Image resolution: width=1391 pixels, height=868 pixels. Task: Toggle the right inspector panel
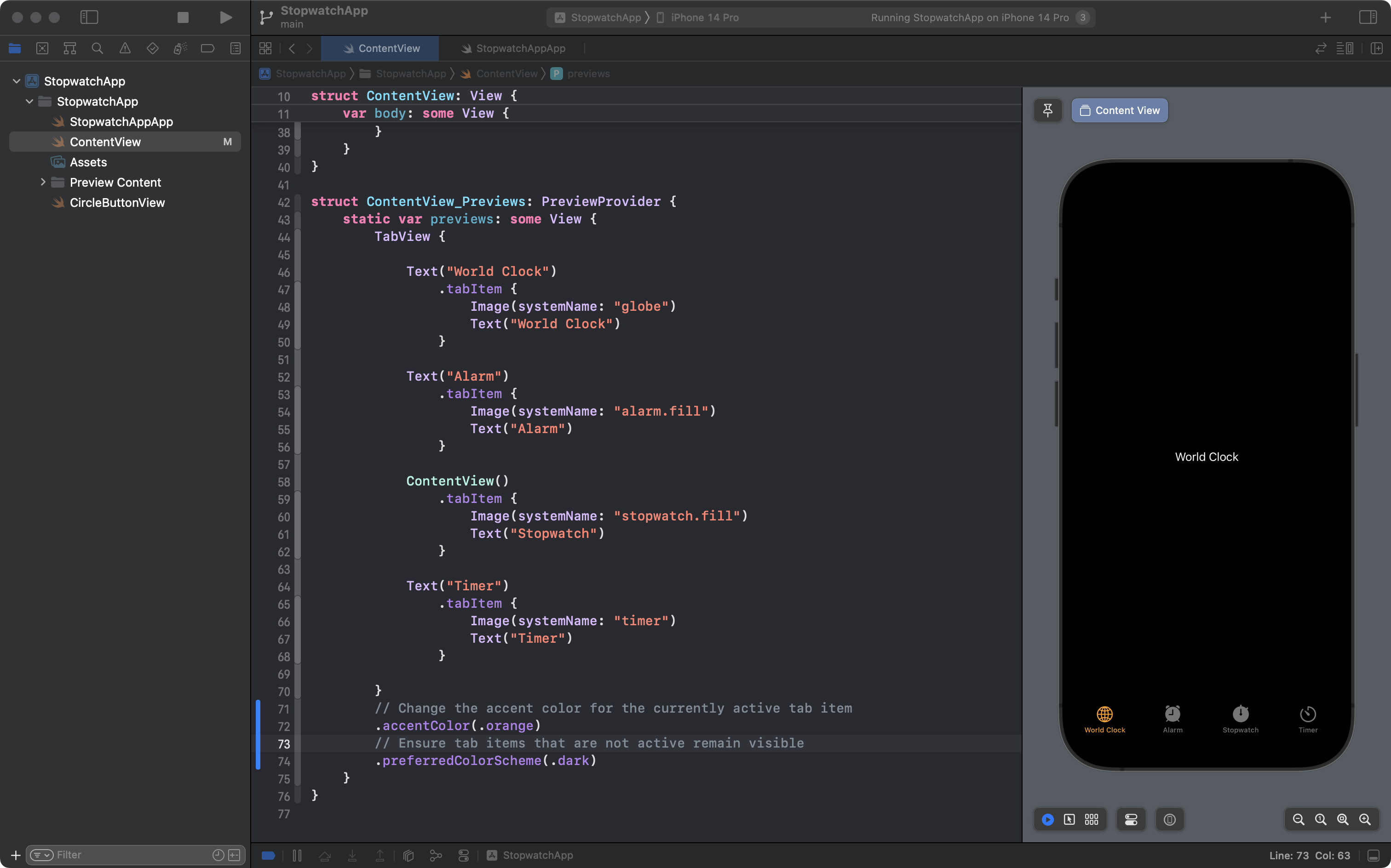click(1368, 17)
